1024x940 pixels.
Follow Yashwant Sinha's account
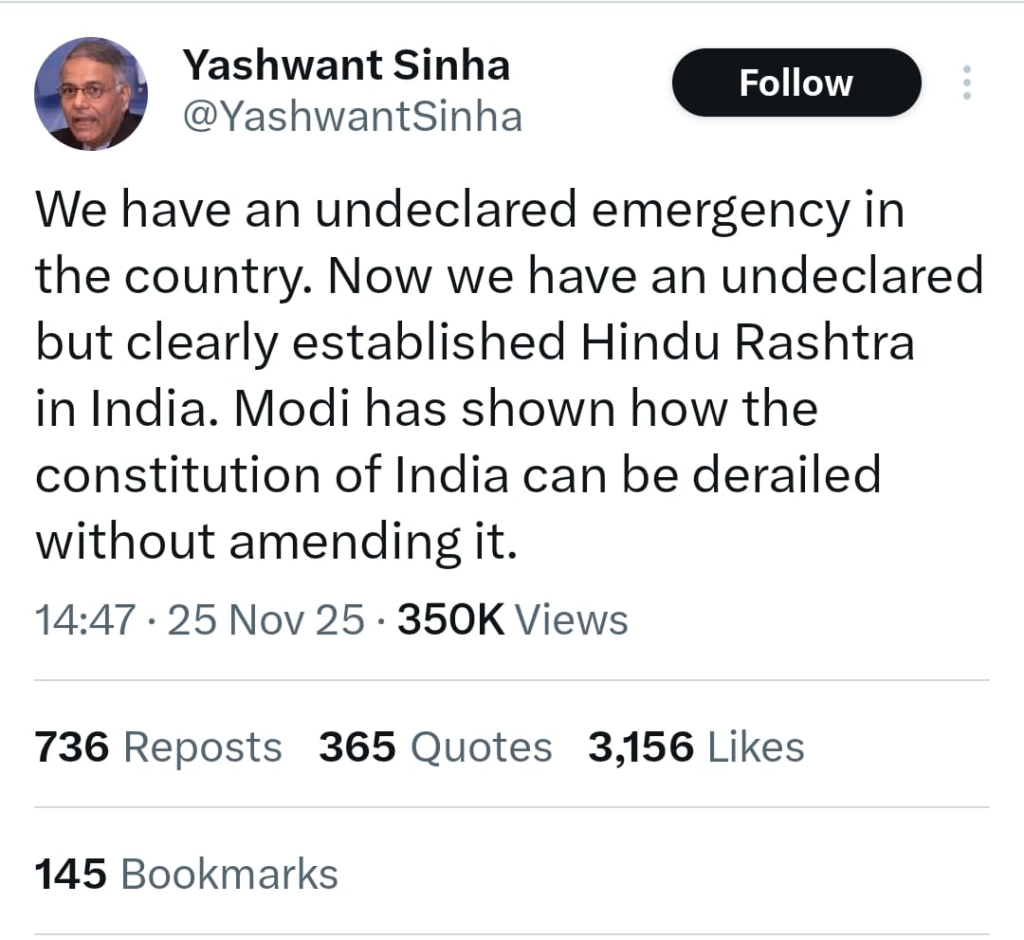coord(795,83)
